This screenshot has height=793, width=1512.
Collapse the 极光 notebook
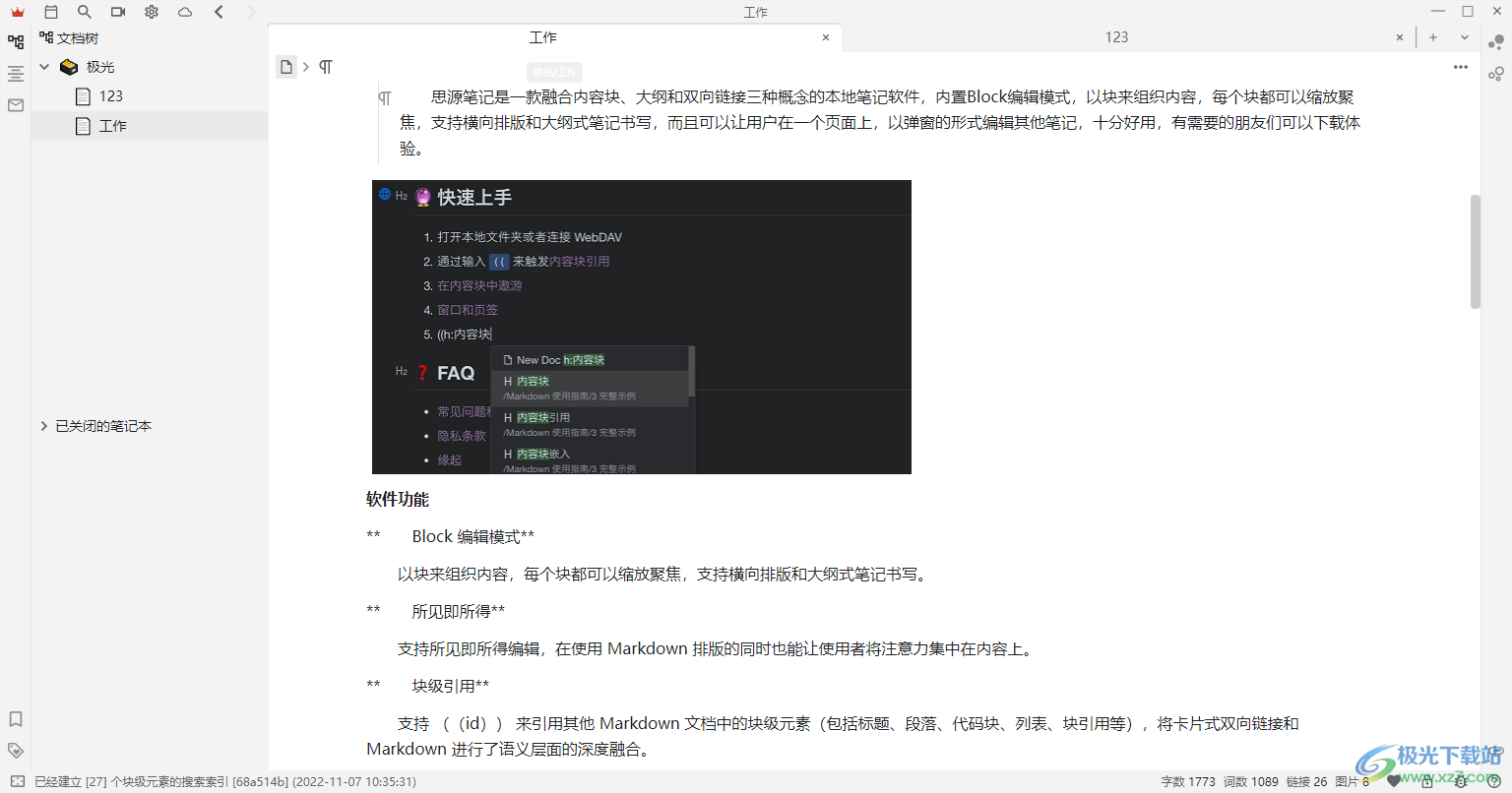(43, 66)
